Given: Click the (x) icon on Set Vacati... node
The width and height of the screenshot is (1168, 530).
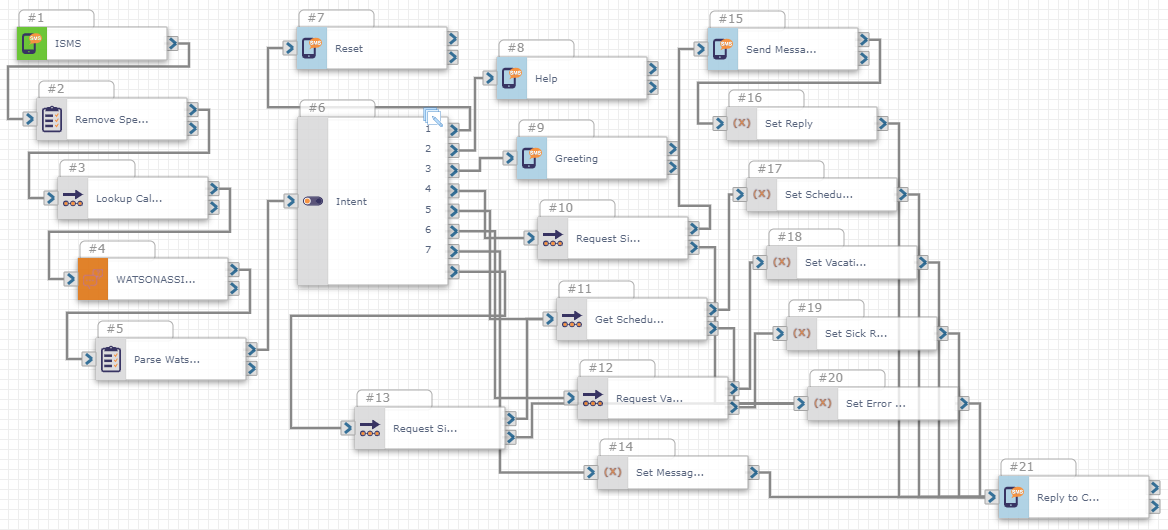Looking at the screenshot, I should pyautogui.click(x=782, y=262).
